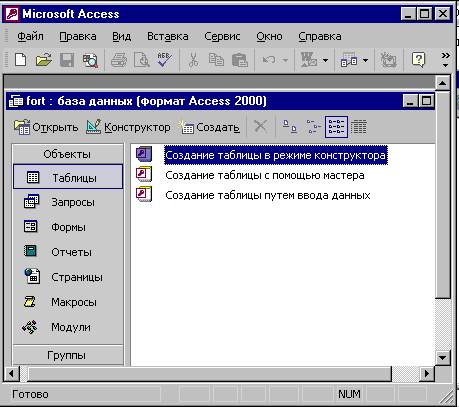Screen dimensions: 459x407
Task: Click the New database icon
Action: 21,60
